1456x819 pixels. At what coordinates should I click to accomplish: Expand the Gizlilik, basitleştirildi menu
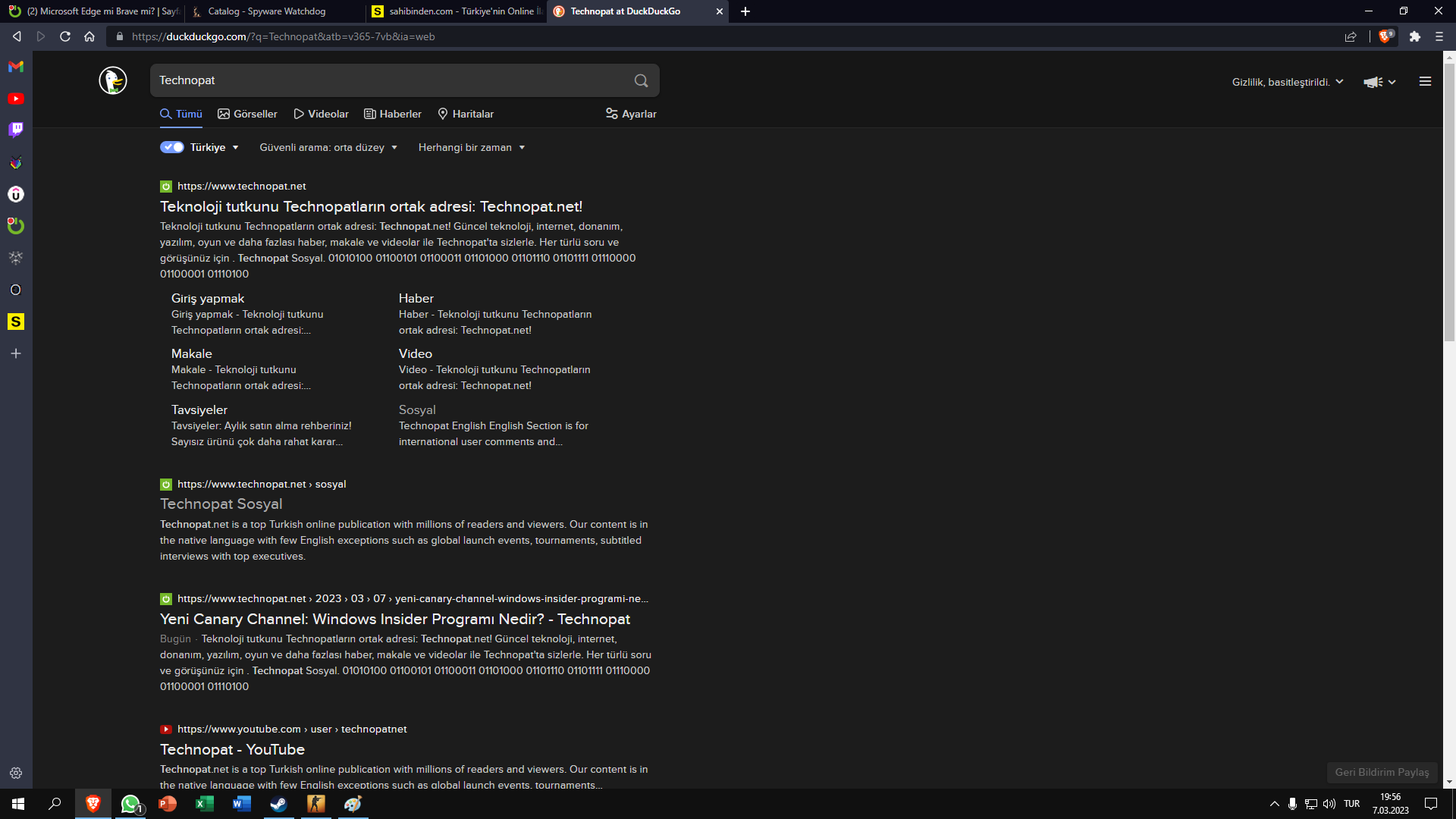[1287, 82]
